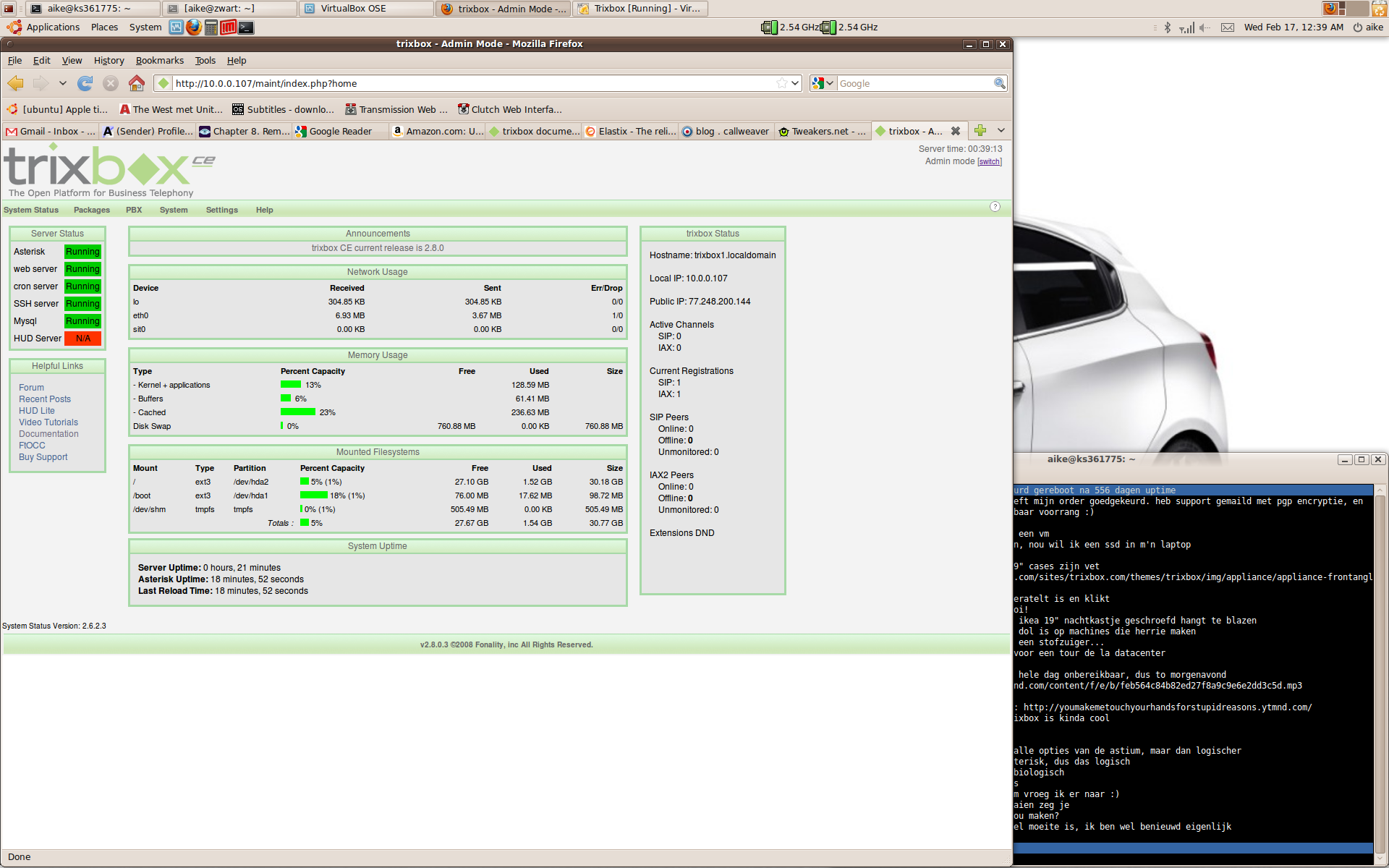Launch Firefox from the GNOME panel

click(193, 27)
